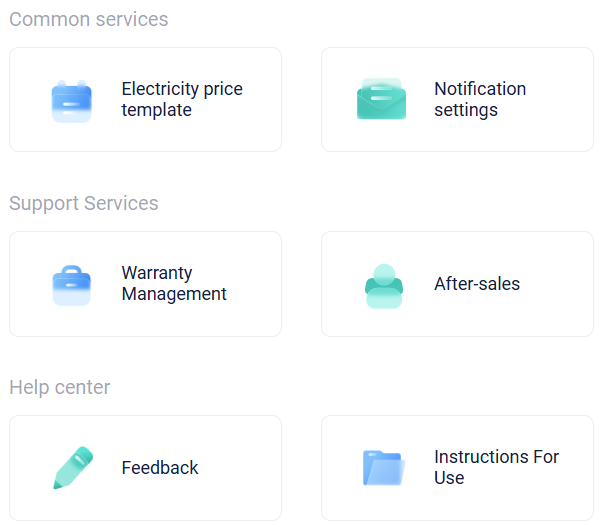Open the Feedback text label
Image resolution: width=602 pixels, height=529 pixels.
[x=160, y=468]
